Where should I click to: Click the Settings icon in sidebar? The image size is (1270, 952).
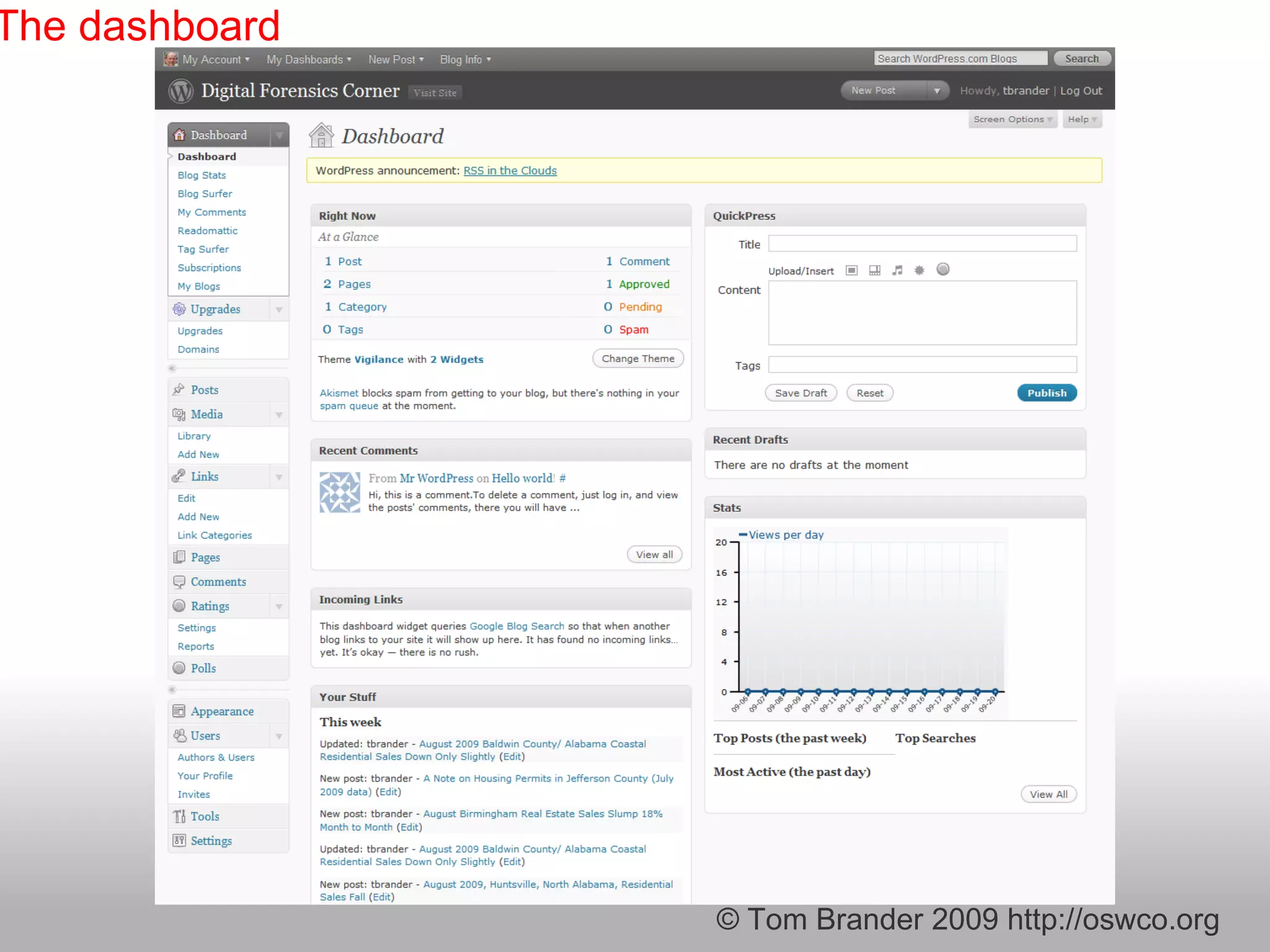click(179, 840)
